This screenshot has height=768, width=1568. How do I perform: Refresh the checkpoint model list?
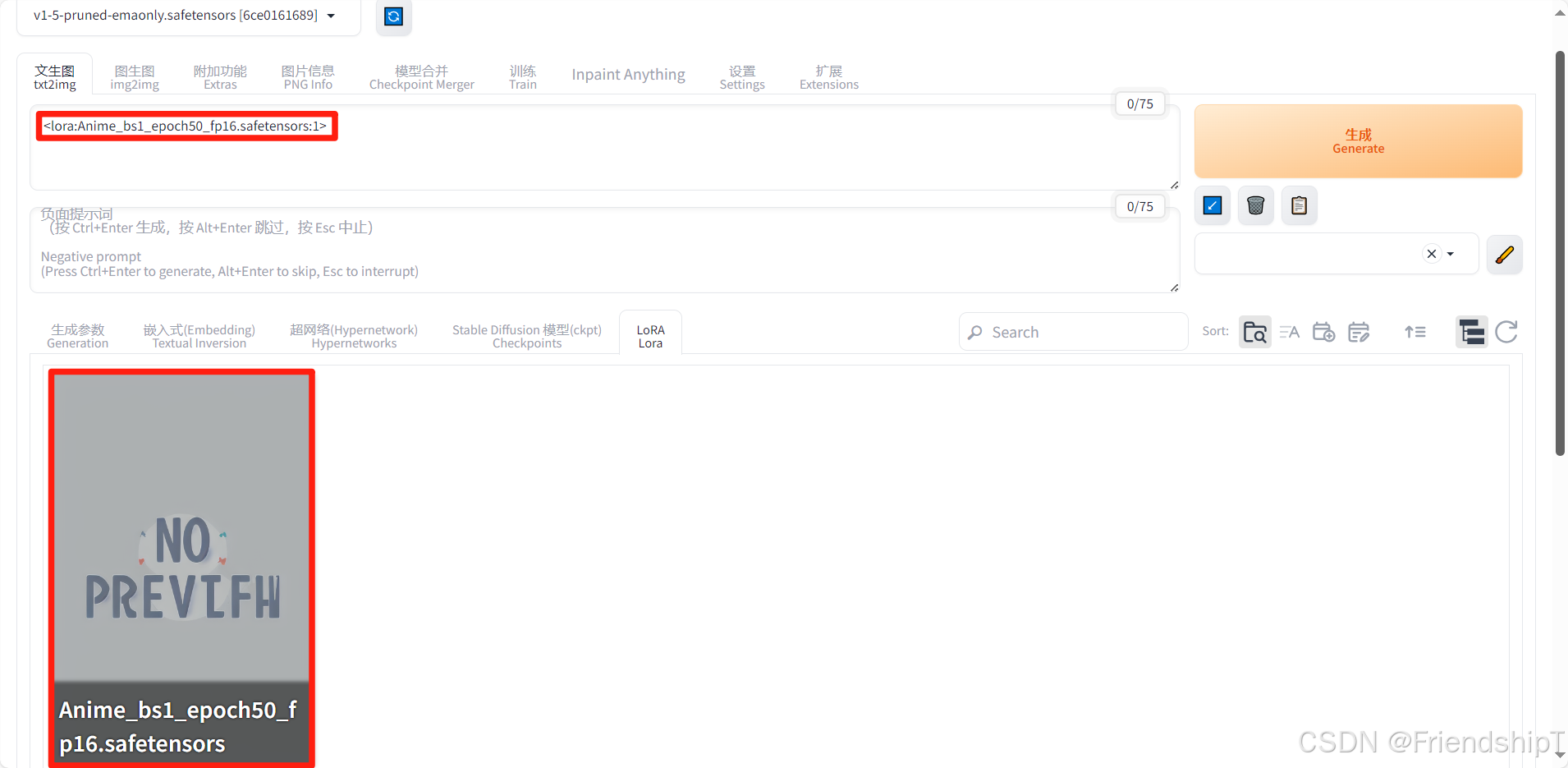point(393,16)
